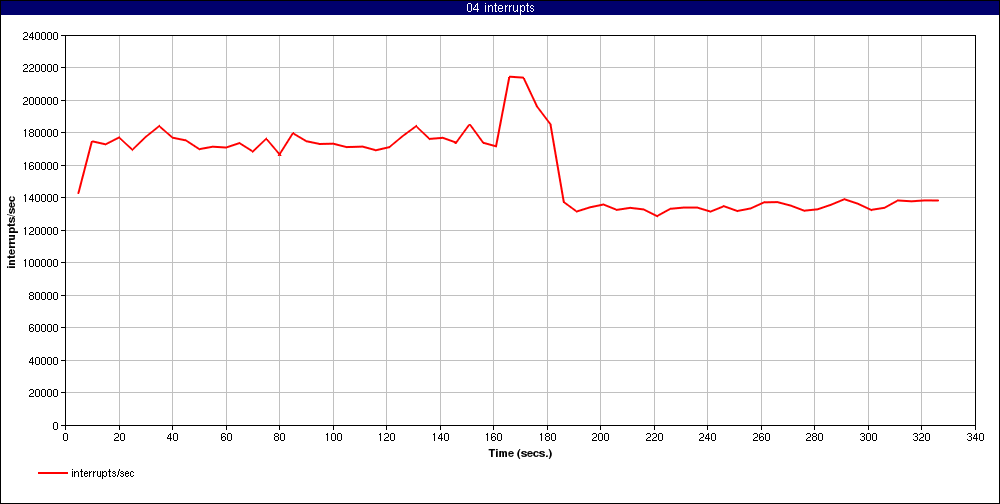Click the peak data point near 214000
This screenshot has height=504, width=1000.
pyautogui.click(x=510, y=77)
